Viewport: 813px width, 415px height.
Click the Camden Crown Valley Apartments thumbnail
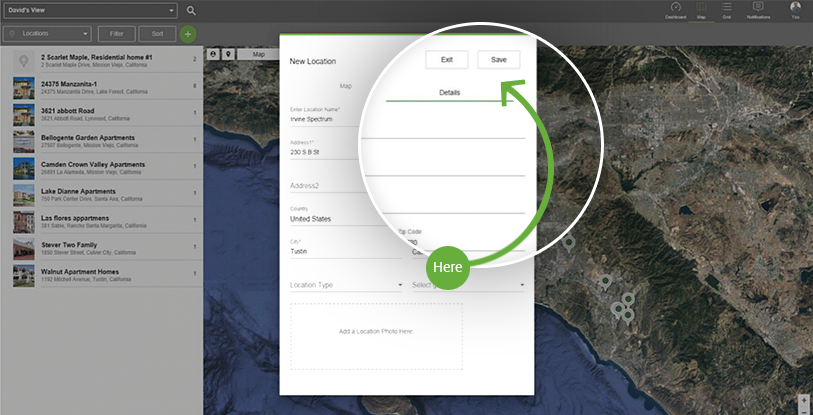(23, 169)
